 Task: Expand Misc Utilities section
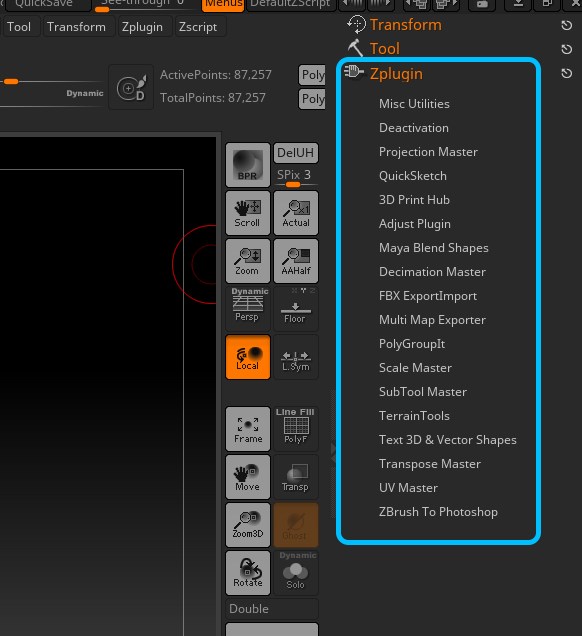[414, 104]
